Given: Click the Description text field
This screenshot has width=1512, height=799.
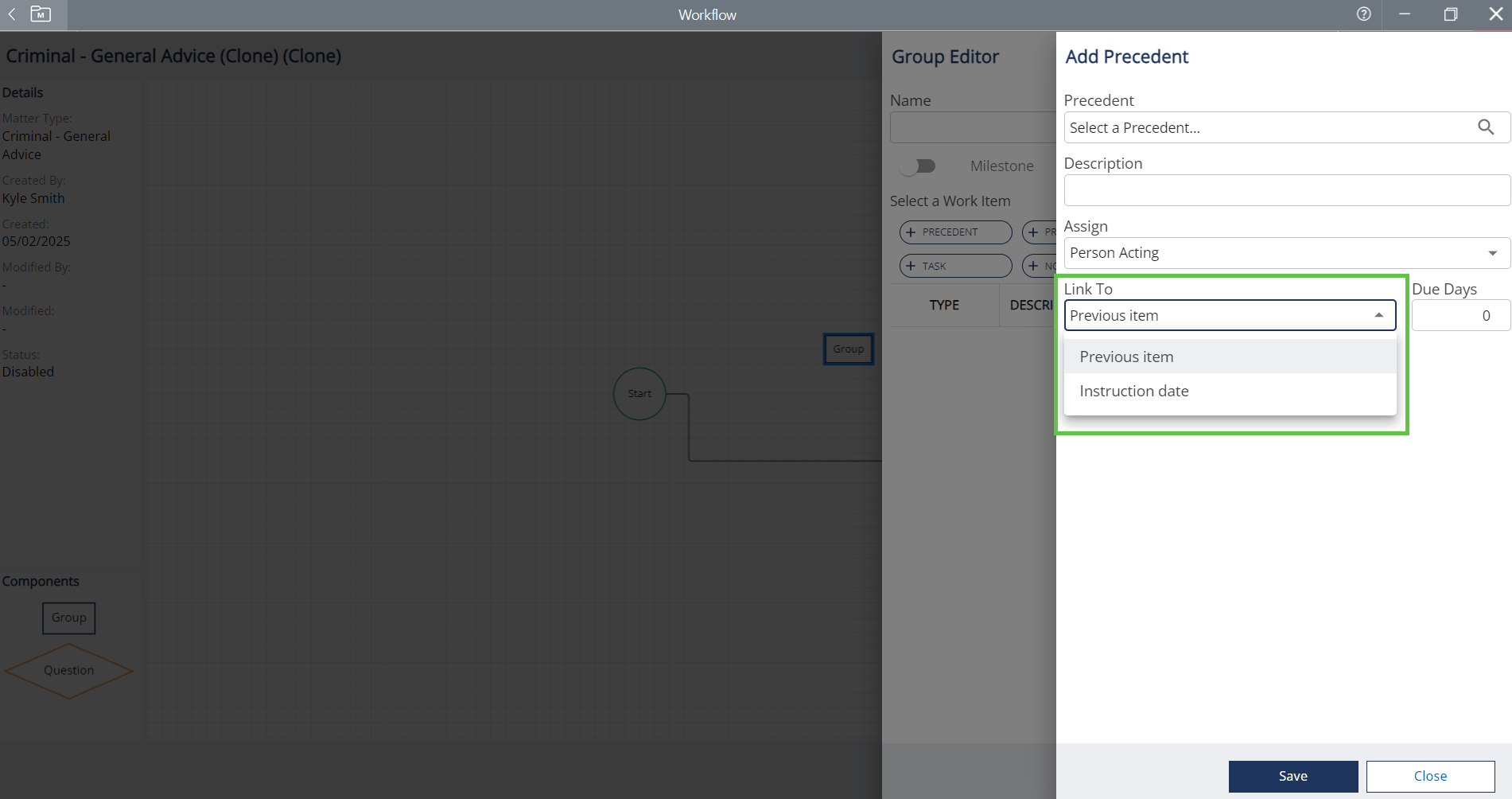Looking at the screenshot, I should 1286,191.
